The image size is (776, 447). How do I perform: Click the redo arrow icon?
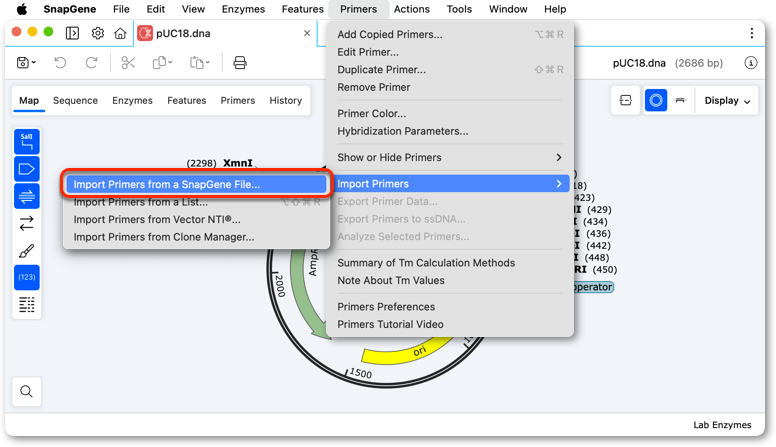(x=92, y=62)
